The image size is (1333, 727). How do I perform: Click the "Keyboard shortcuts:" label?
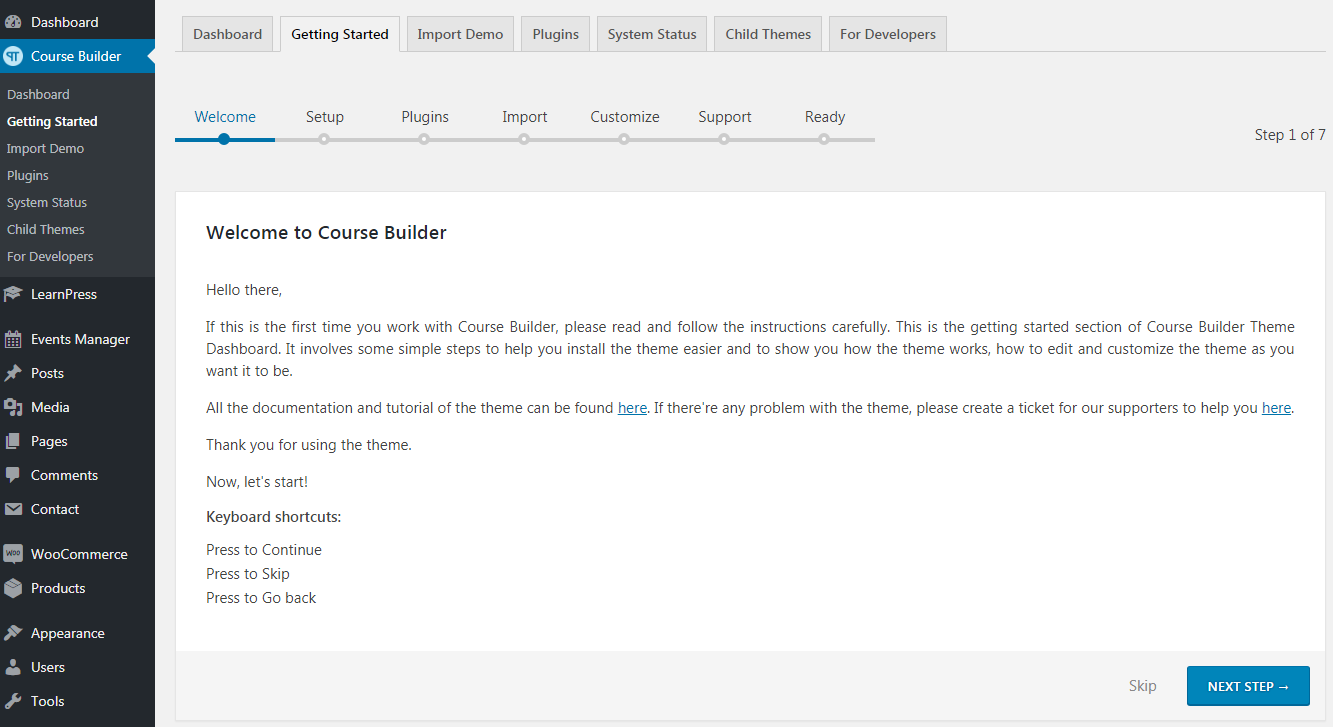(274, 517)
